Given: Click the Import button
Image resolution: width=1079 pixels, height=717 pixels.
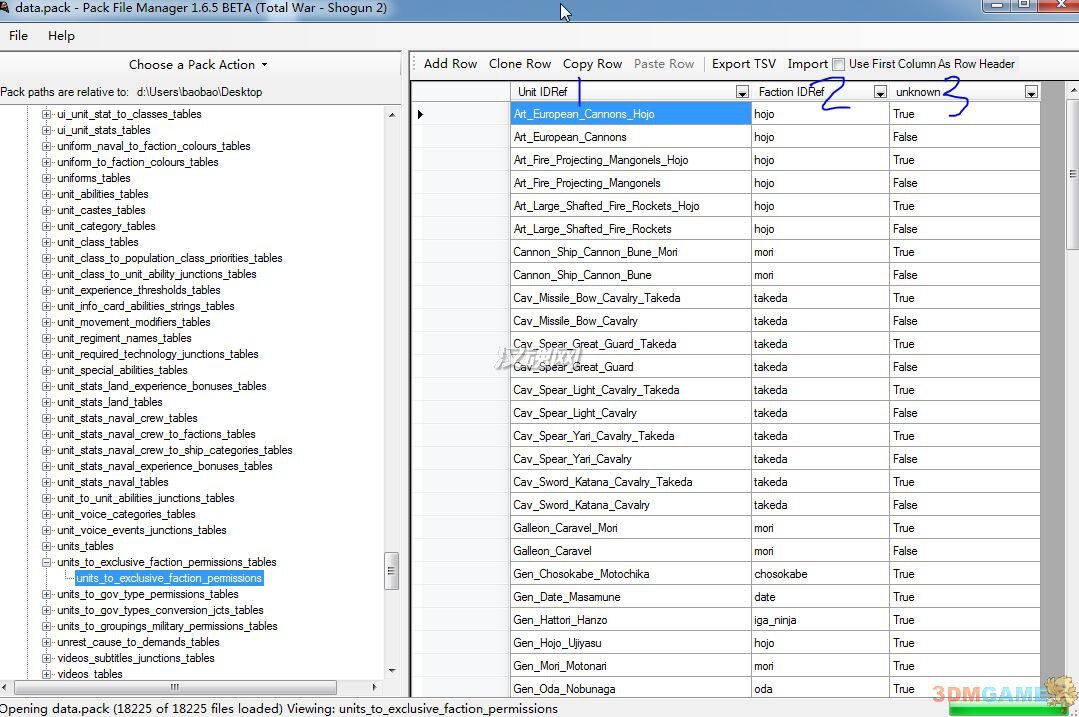Looking at the screenshot, I should [807, 64].
